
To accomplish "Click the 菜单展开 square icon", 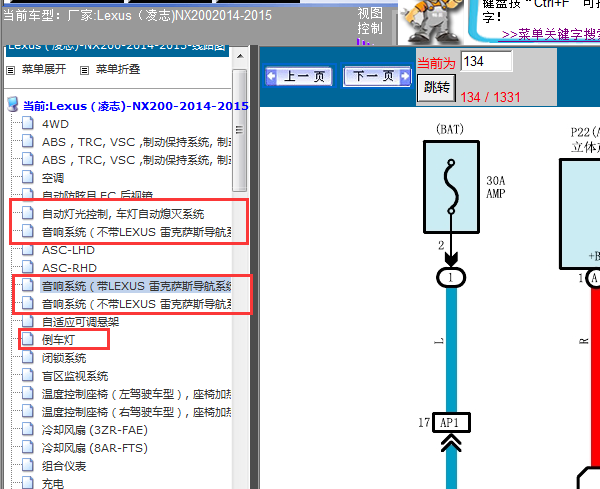I will point(11,70).
